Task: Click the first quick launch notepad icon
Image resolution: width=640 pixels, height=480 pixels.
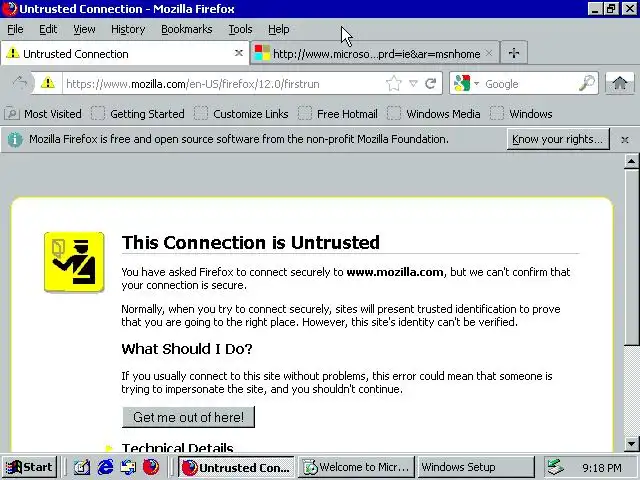Action: click(82, 467)
